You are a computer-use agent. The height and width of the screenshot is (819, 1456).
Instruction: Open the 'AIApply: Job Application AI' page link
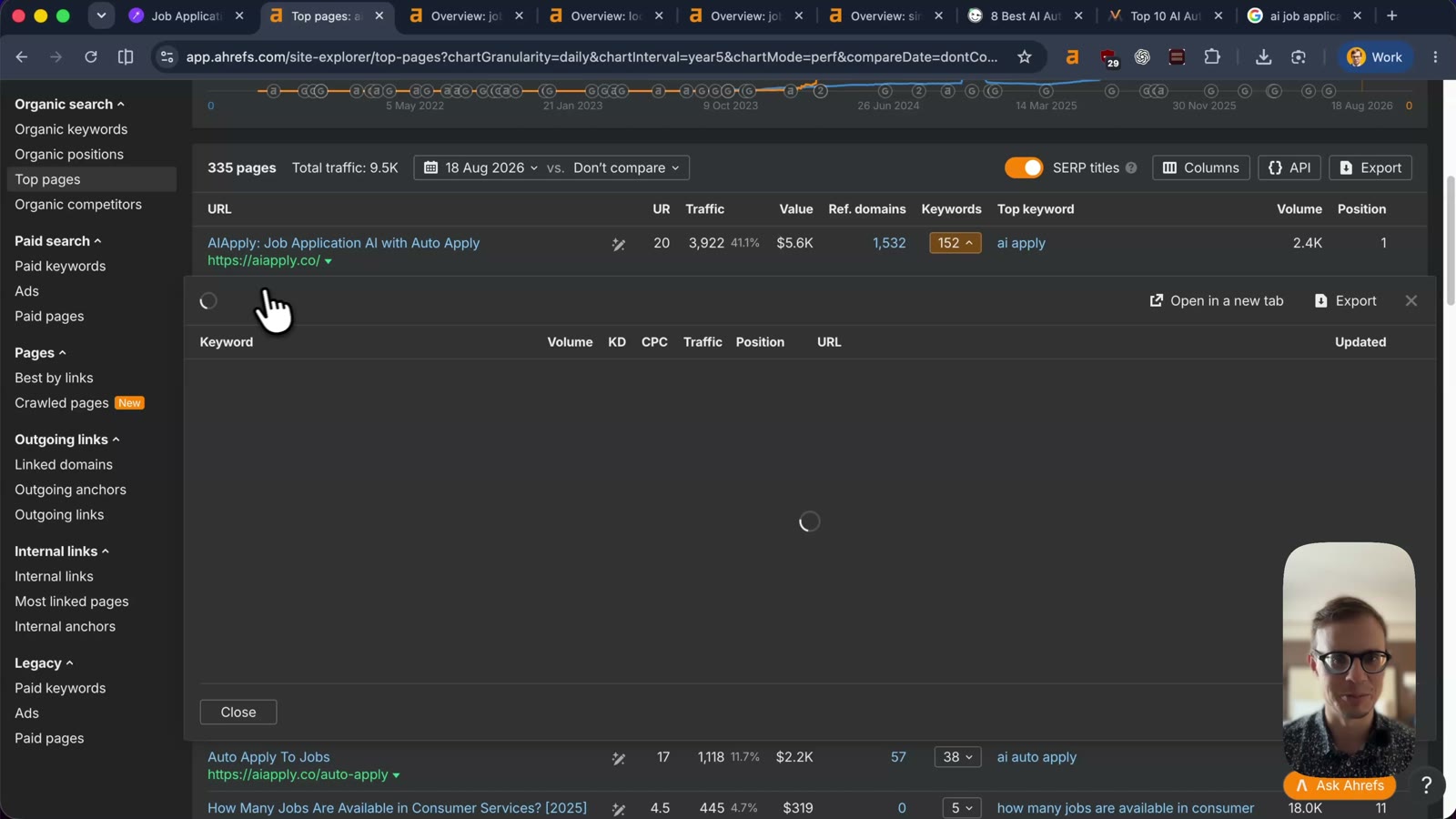(343, 244)
